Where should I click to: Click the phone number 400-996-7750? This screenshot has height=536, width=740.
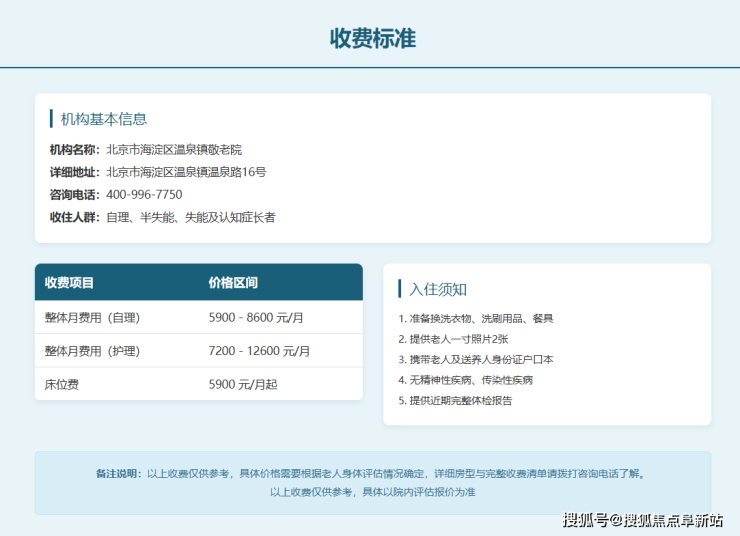(x=144, y=194)
